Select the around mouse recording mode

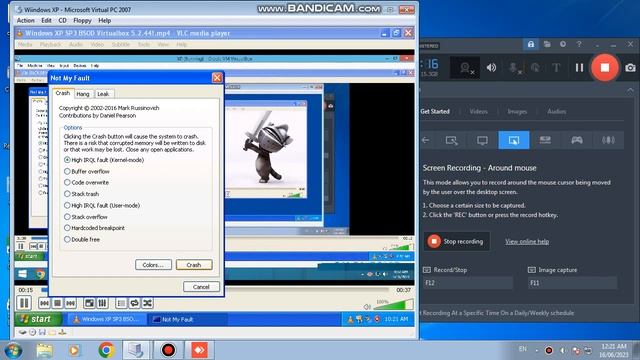pyautogui.click(x=514, y=140)
